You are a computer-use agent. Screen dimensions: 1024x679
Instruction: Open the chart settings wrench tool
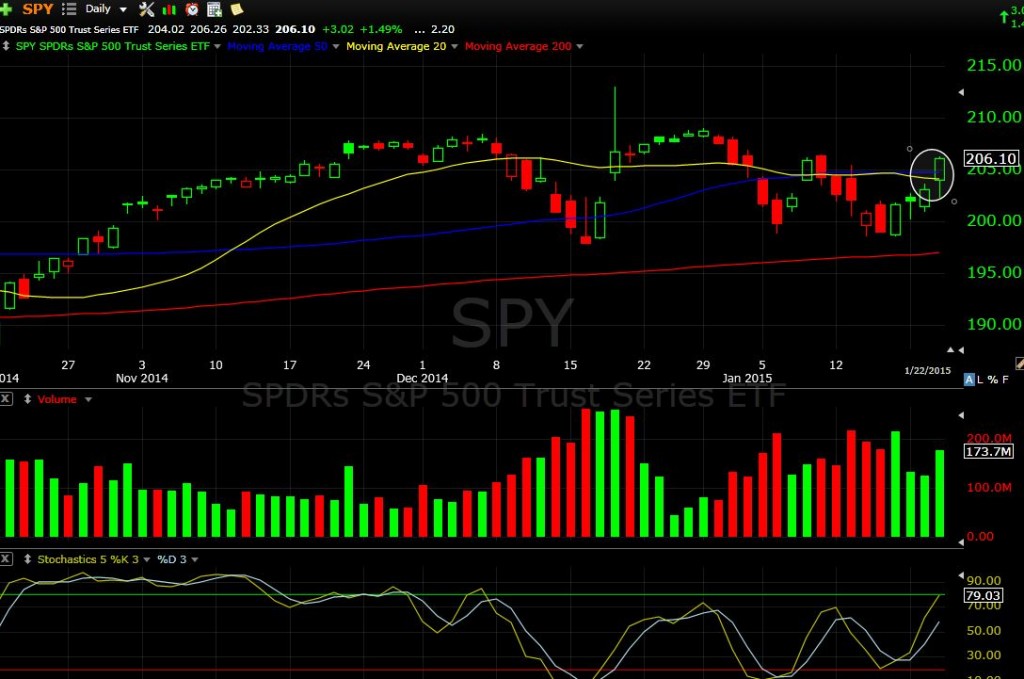pos(147,9)
